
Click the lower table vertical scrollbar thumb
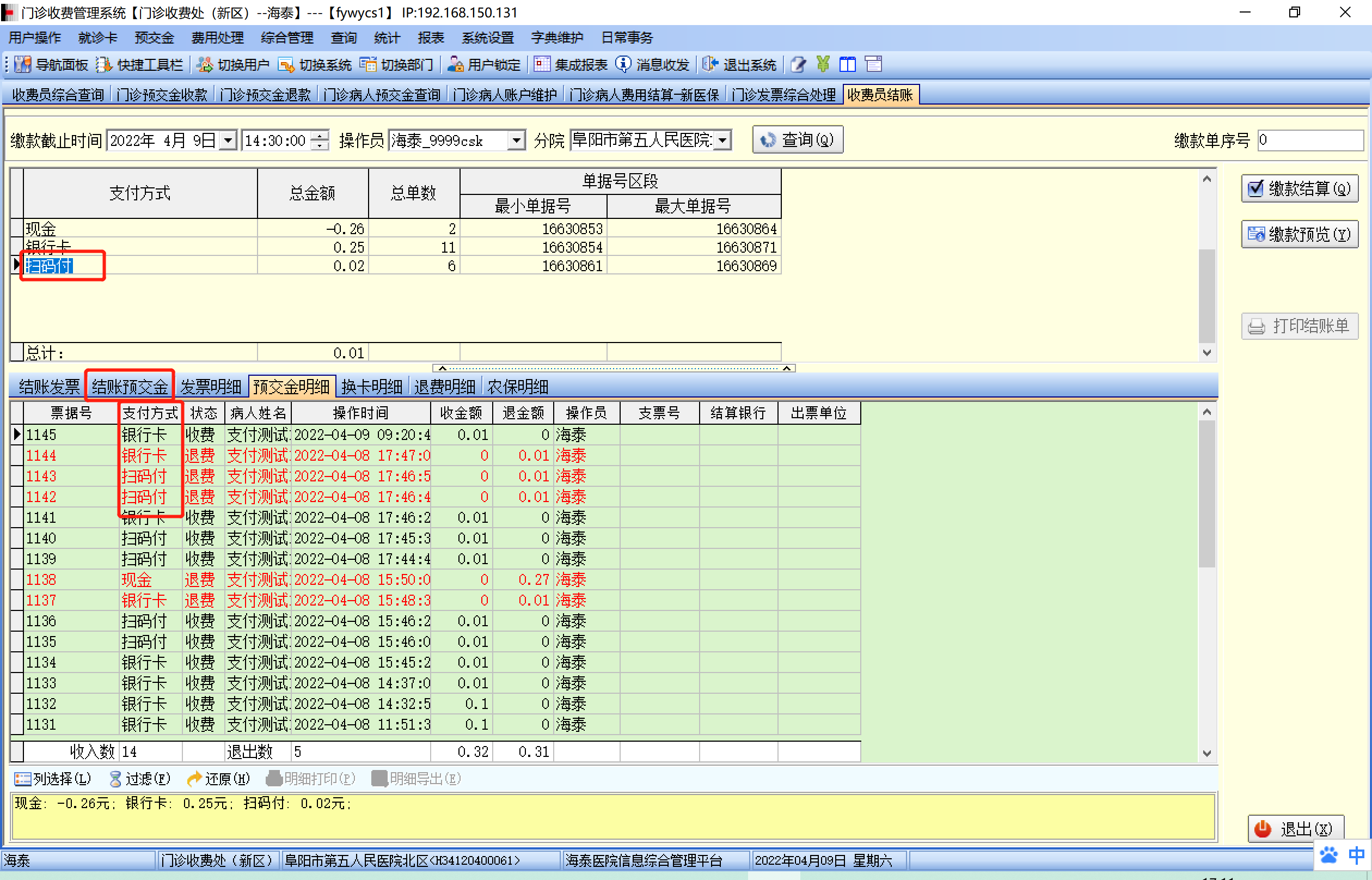1206,494
